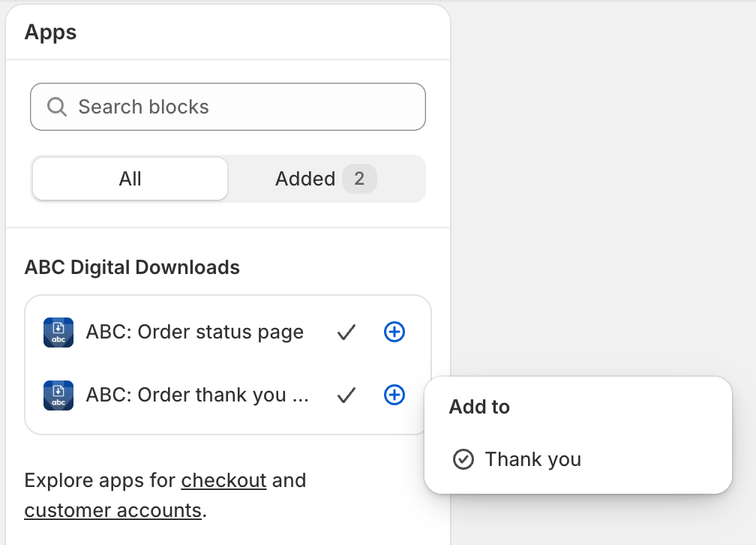Click the Add to popup heading

(479, 407)
